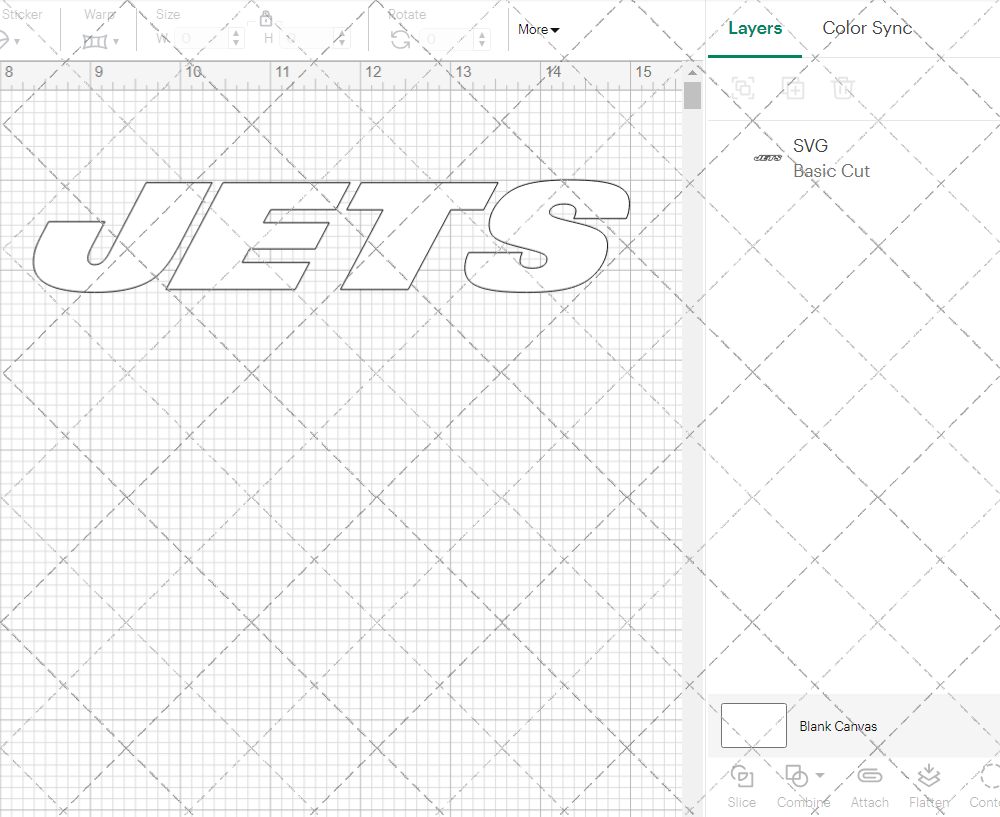Click the Delete trash icon in Layers panel
The height and width of the screenshot is (817, 1000).
(843, 88)
